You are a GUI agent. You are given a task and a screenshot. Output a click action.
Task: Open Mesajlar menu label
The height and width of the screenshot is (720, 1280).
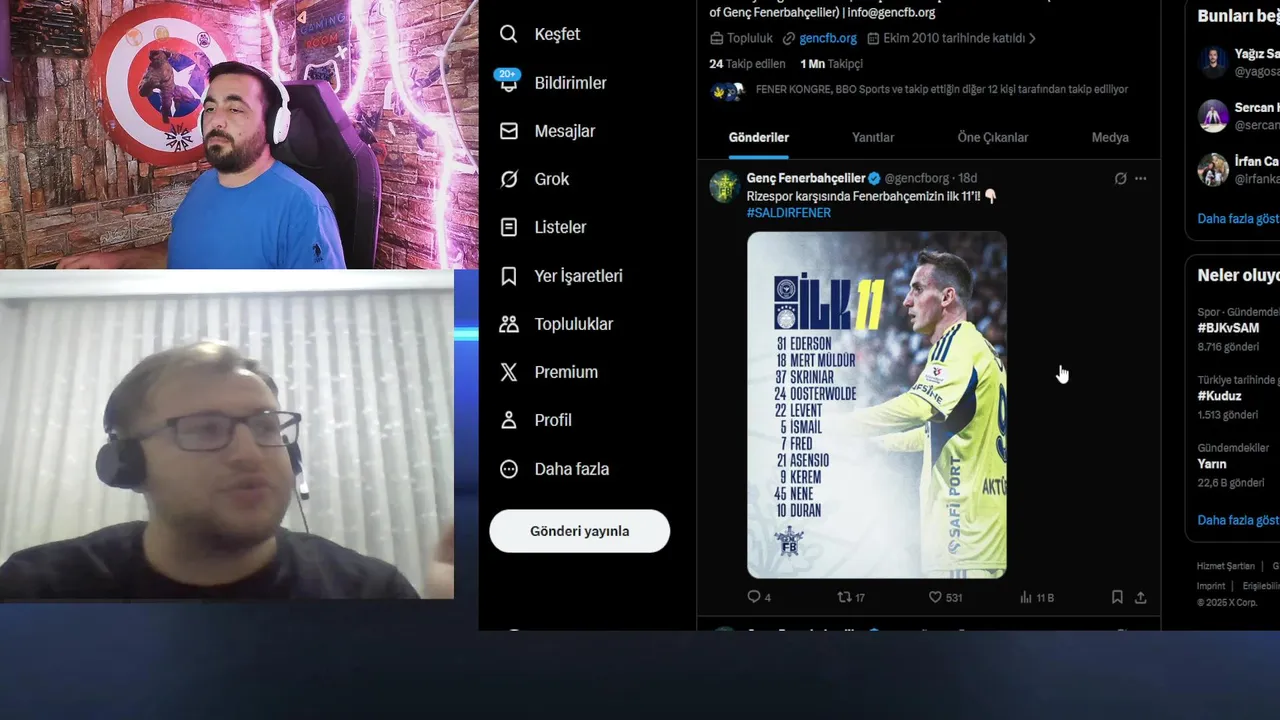(564, 131)
